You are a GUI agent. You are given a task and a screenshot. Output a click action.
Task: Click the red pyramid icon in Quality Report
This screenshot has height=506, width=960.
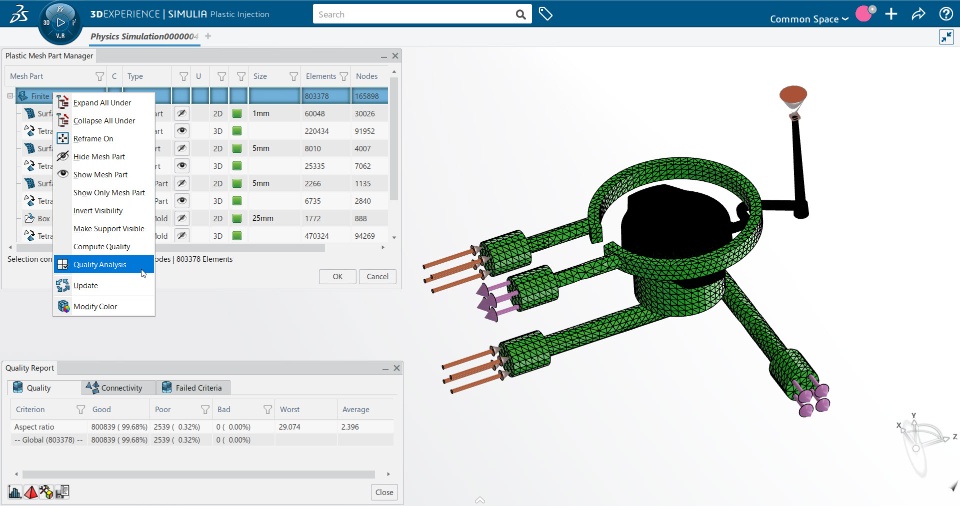tap(30, 491)
